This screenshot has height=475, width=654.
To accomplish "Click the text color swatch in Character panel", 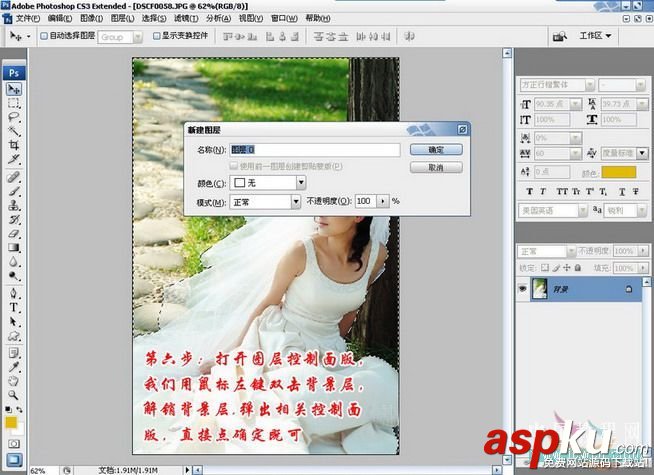I will 619,172.
